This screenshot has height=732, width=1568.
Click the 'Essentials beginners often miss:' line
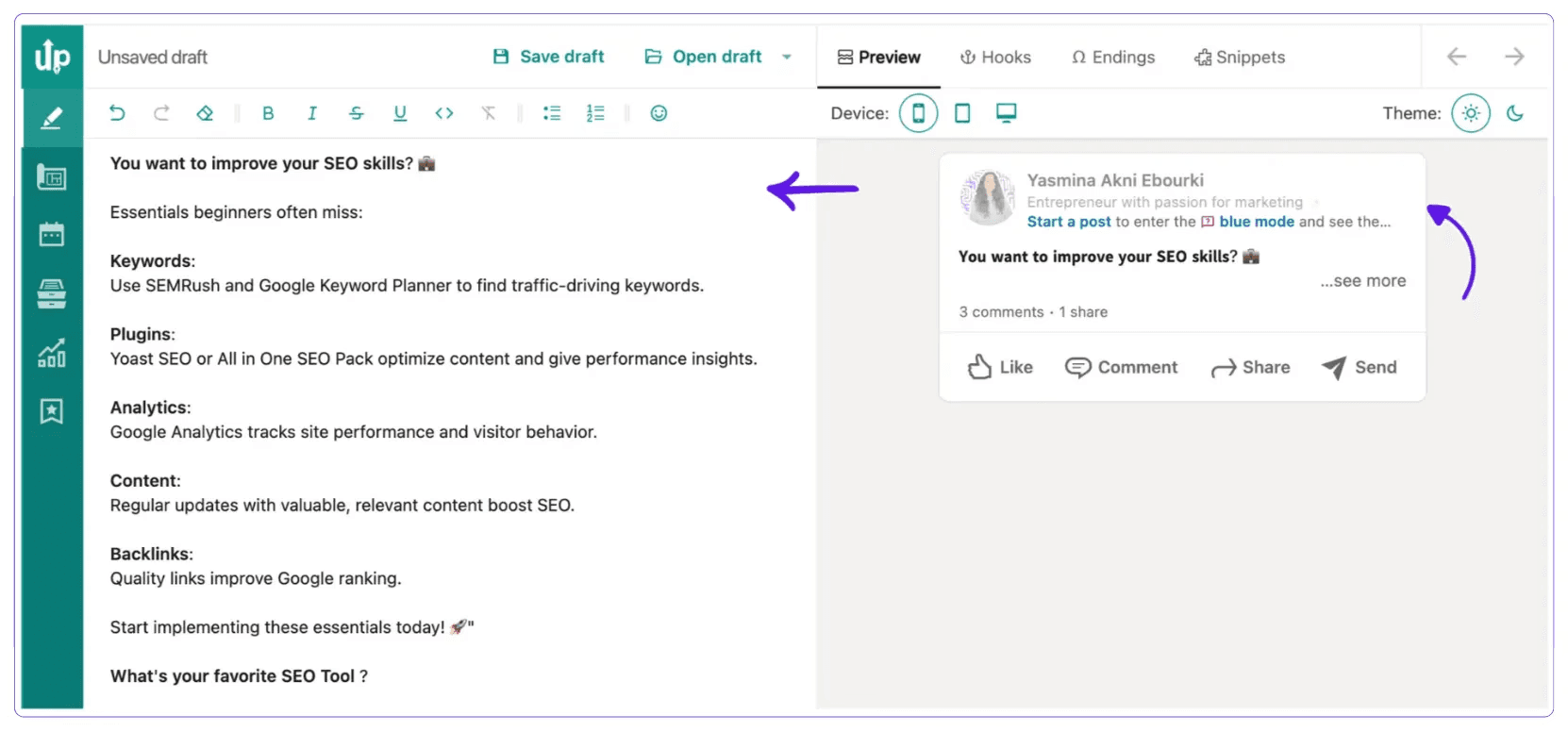(x=236, y=212)
